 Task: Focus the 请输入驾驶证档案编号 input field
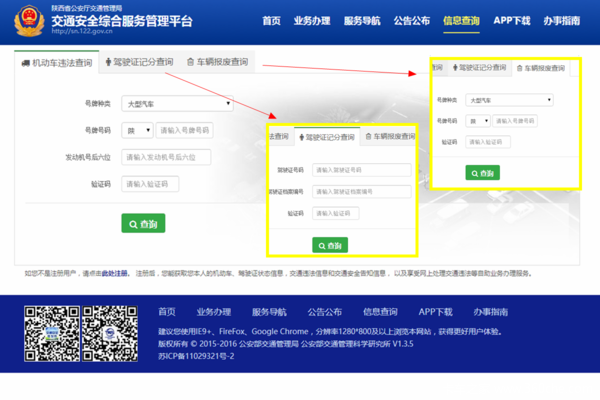[362, 191]
